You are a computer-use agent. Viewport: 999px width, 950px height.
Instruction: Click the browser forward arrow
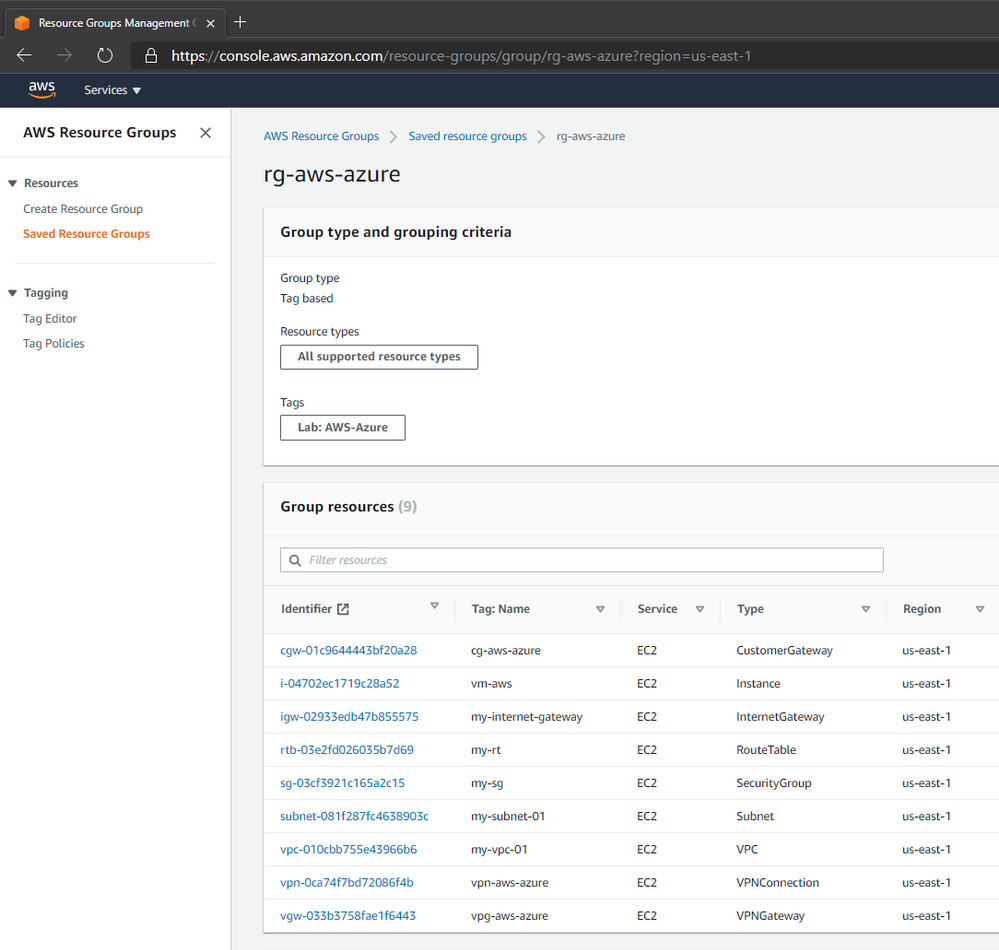[x=64, y=55]
